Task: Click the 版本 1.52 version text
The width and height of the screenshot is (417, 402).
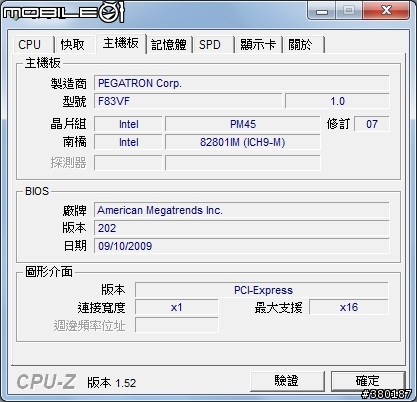Action: click(x=112, y=383)
